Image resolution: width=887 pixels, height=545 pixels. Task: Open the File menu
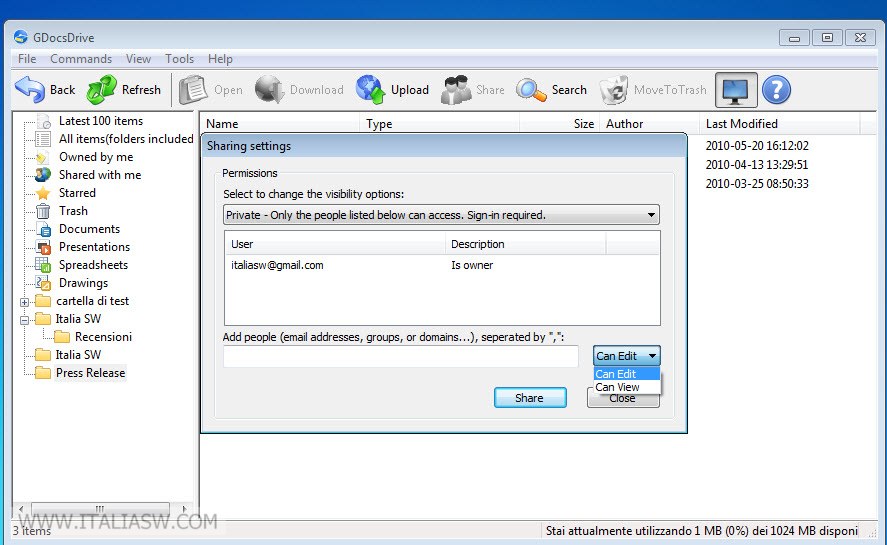coord(27,59)
